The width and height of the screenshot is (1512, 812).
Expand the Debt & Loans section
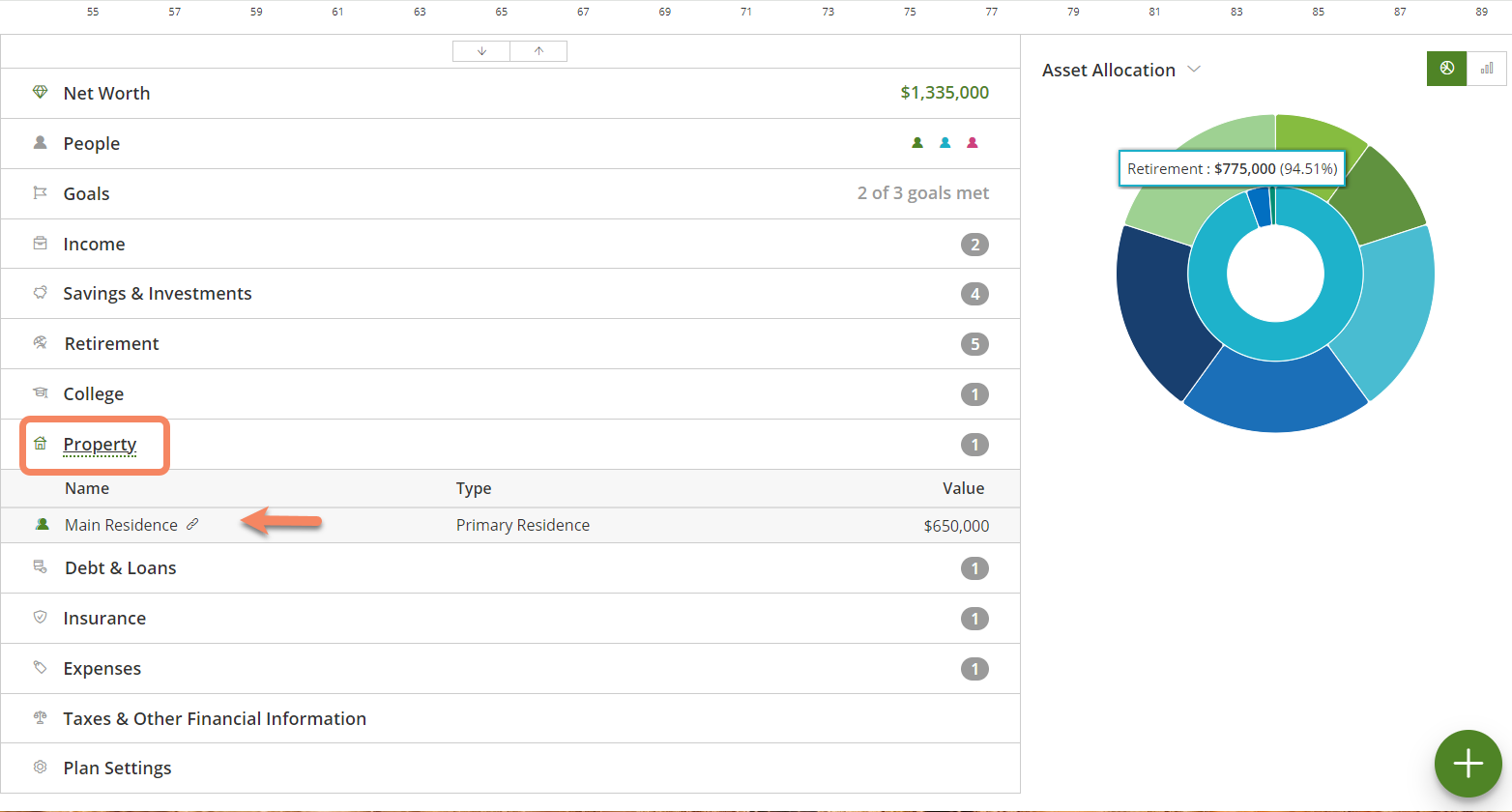(x=120, y=568)
